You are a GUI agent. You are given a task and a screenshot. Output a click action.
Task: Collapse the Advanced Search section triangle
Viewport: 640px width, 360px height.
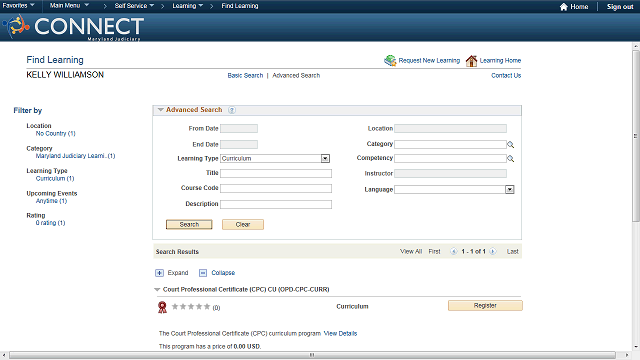160,110
